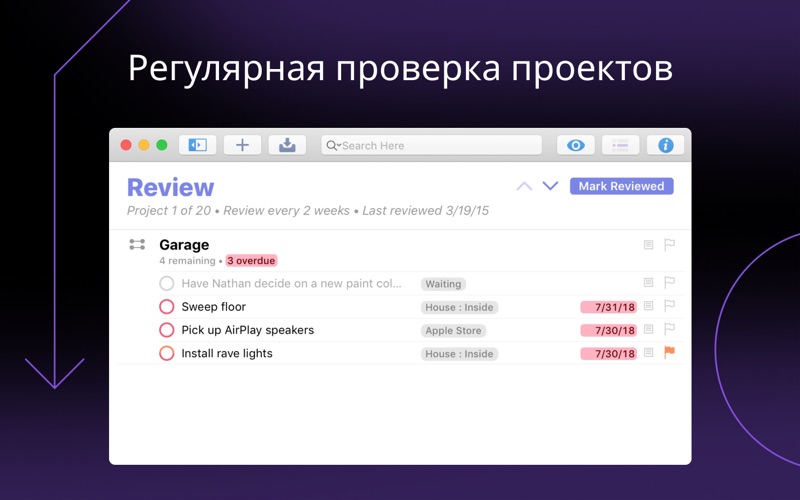Click the search magnifier dropdown icon
The image size is (800, 500).
click(x=333, y=145)
